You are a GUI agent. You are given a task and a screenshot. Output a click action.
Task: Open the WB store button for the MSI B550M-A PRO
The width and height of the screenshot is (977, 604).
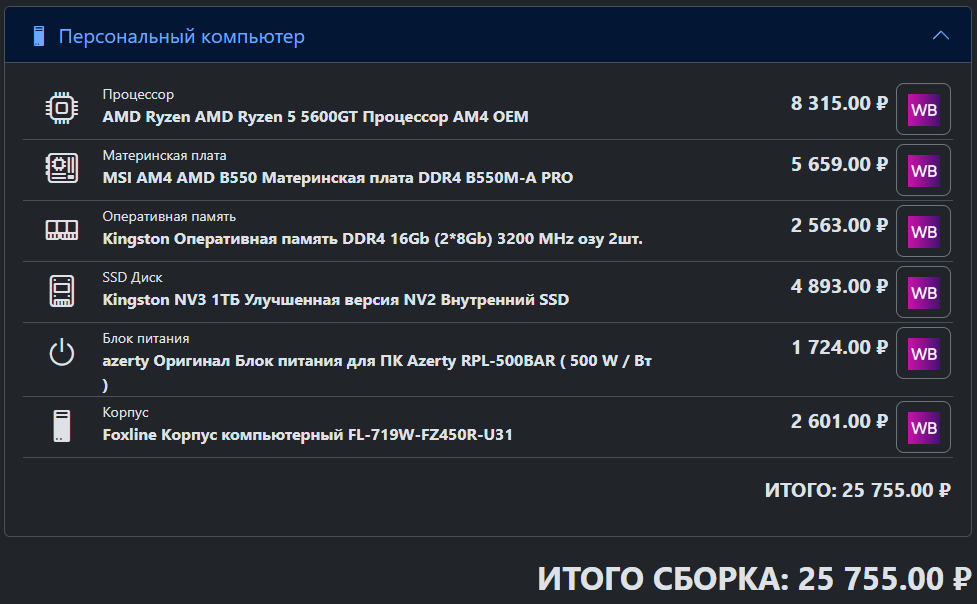(x=923, y=170)
